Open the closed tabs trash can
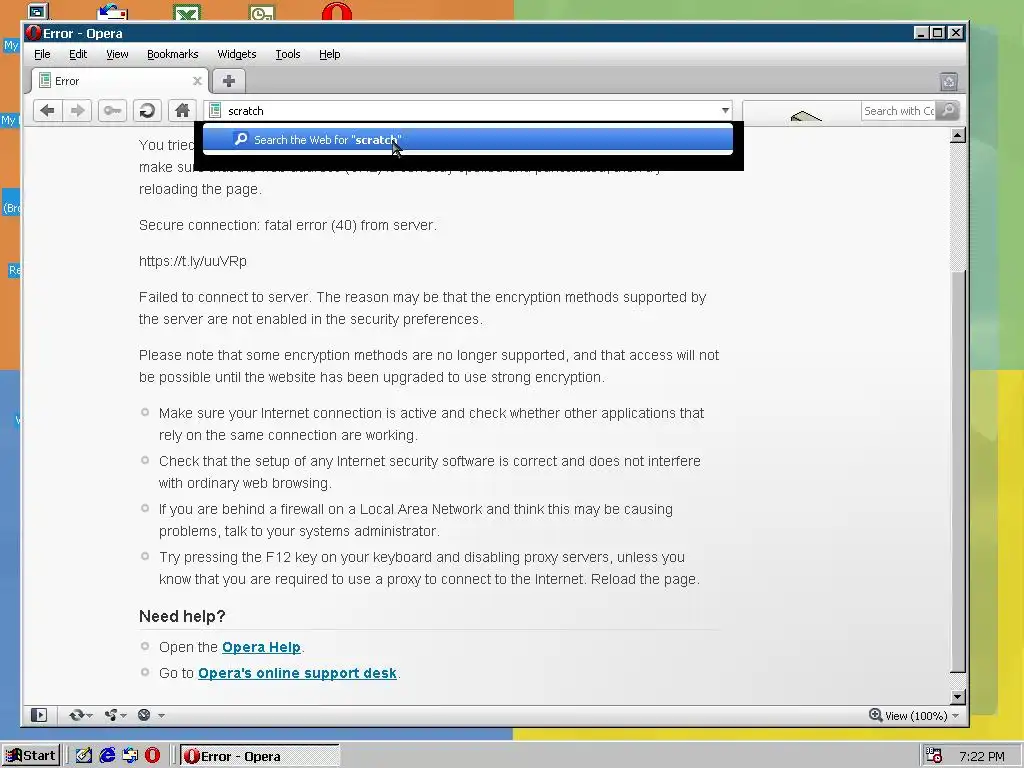Screen dimensions: 1024x768 [948, 82]
